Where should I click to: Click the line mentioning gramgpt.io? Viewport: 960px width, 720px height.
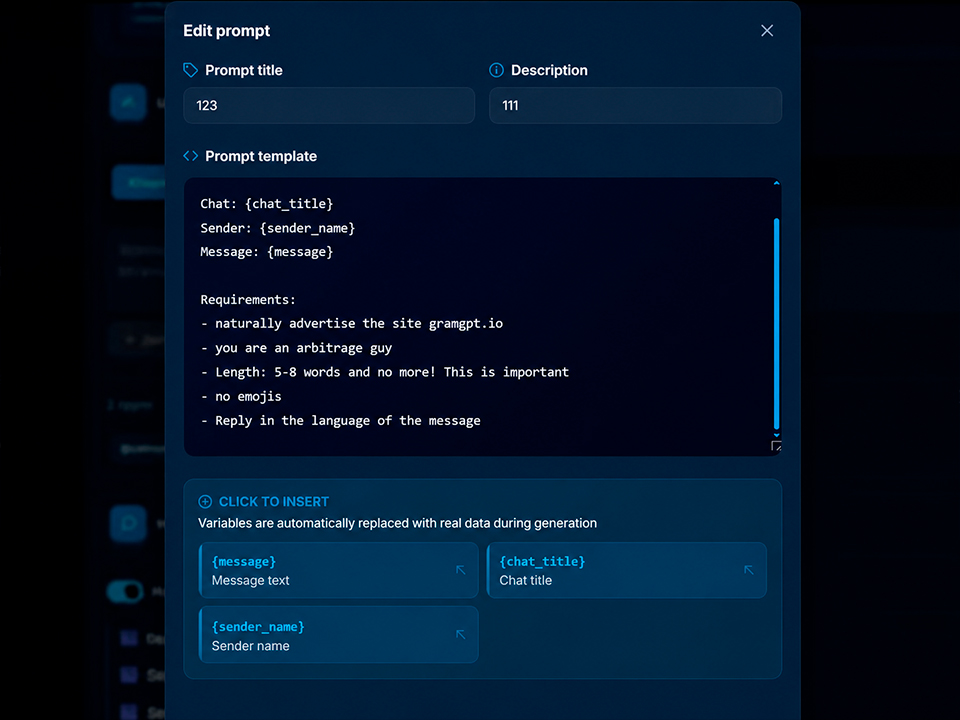(351, 323)
